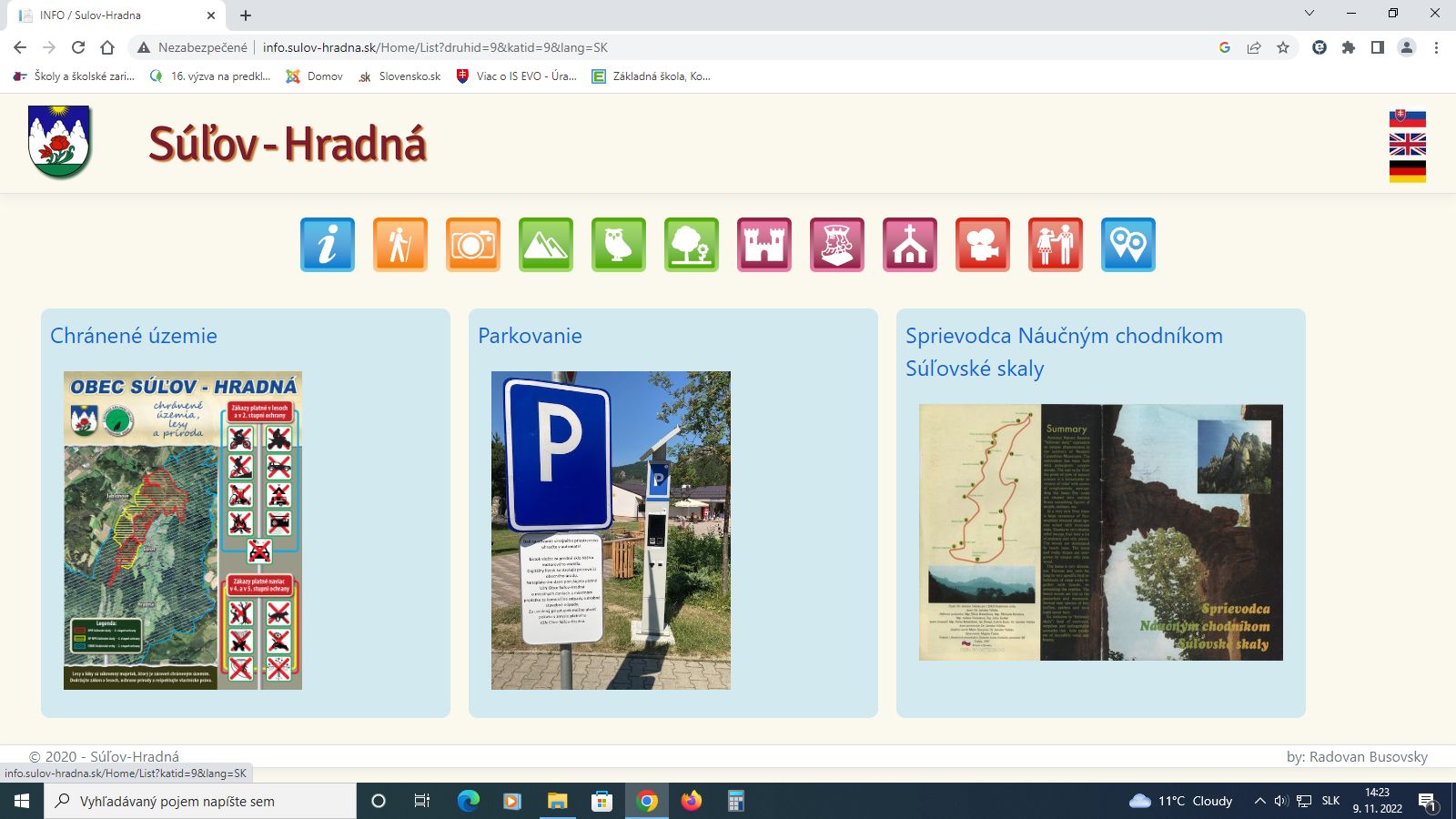Show hidden system tray icons
The height and width of the screenshot is (819, 1456).
(1259, 801)
